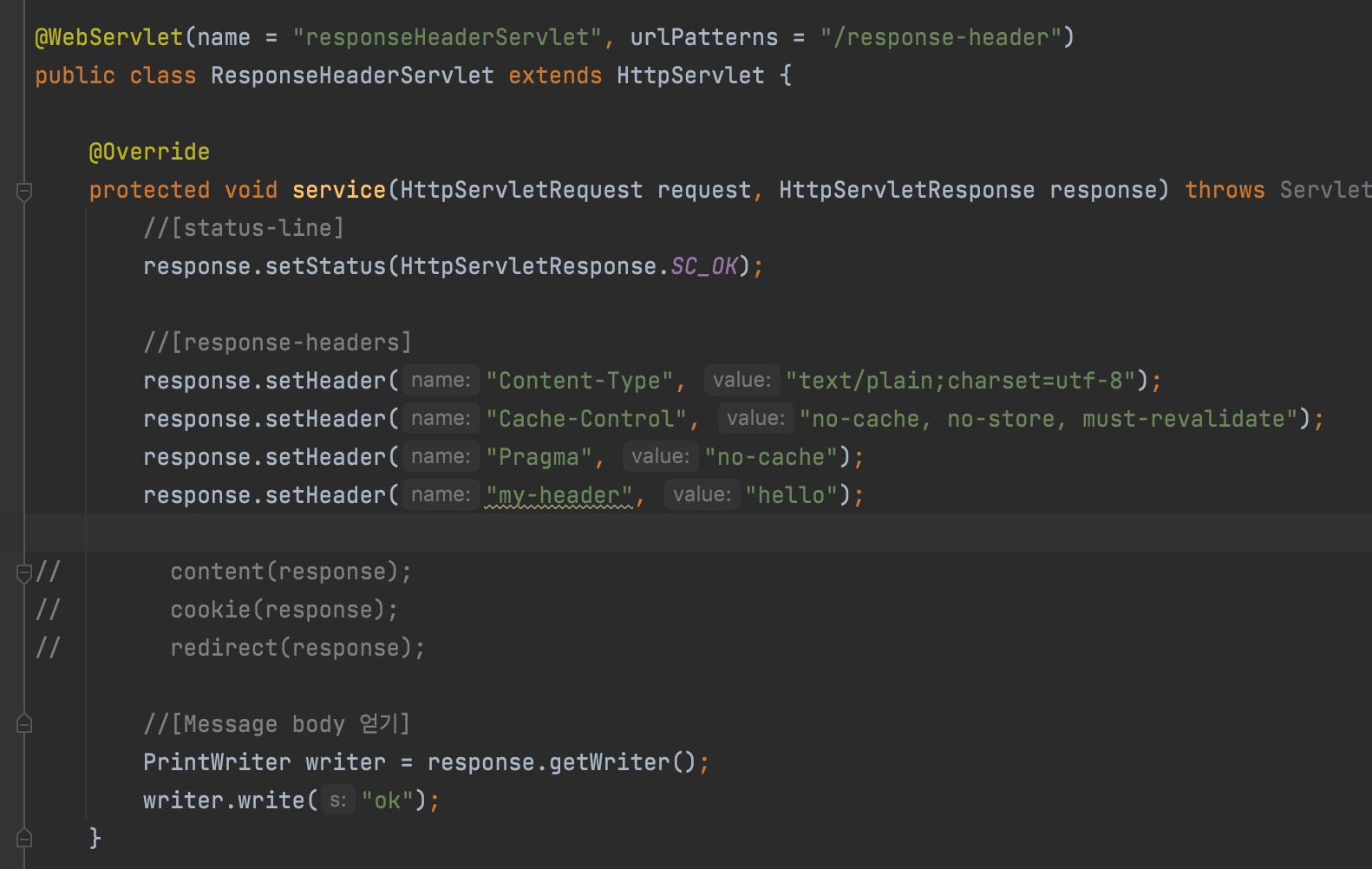Click the "responseHeaderServlet" string literal
Screen dimensions: 1372x869
point(448,37)
